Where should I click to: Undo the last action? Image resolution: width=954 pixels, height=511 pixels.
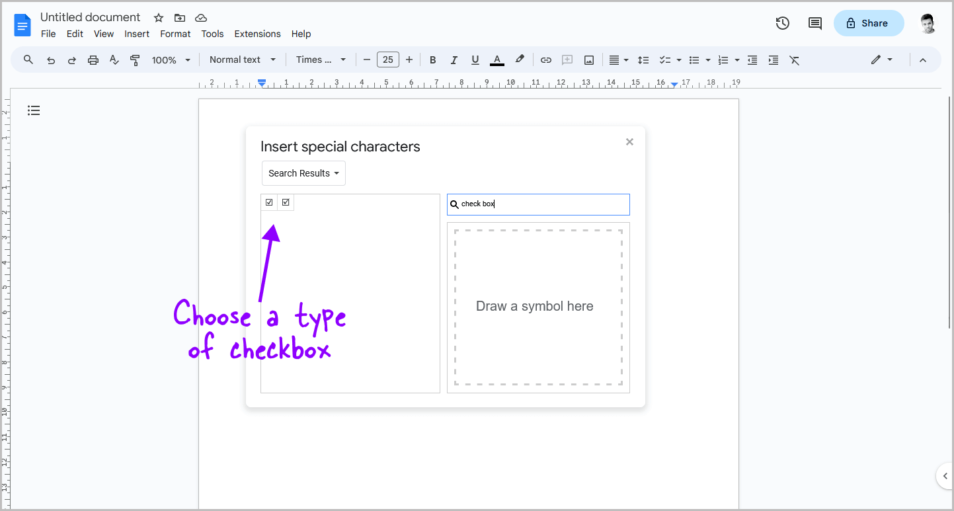click(x=50, y=60)
